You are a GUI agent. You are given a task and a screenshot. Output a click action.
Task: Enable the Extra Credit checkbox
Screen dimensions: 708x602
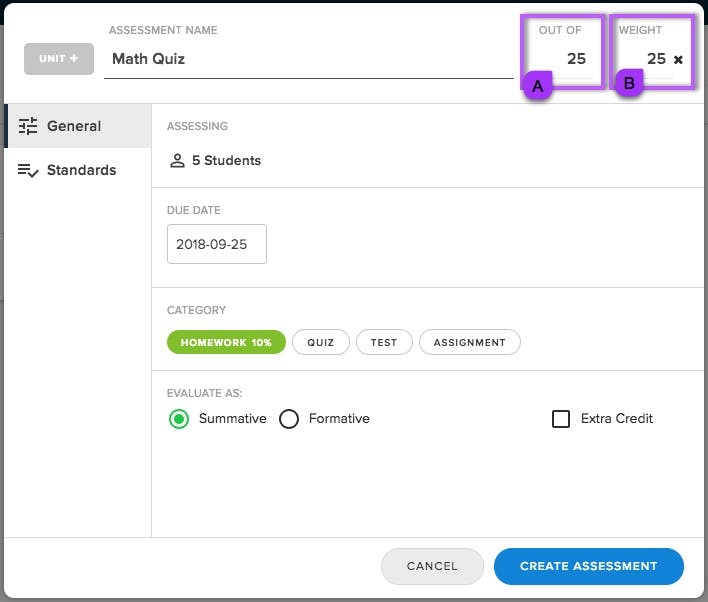(x=561, y=419)
